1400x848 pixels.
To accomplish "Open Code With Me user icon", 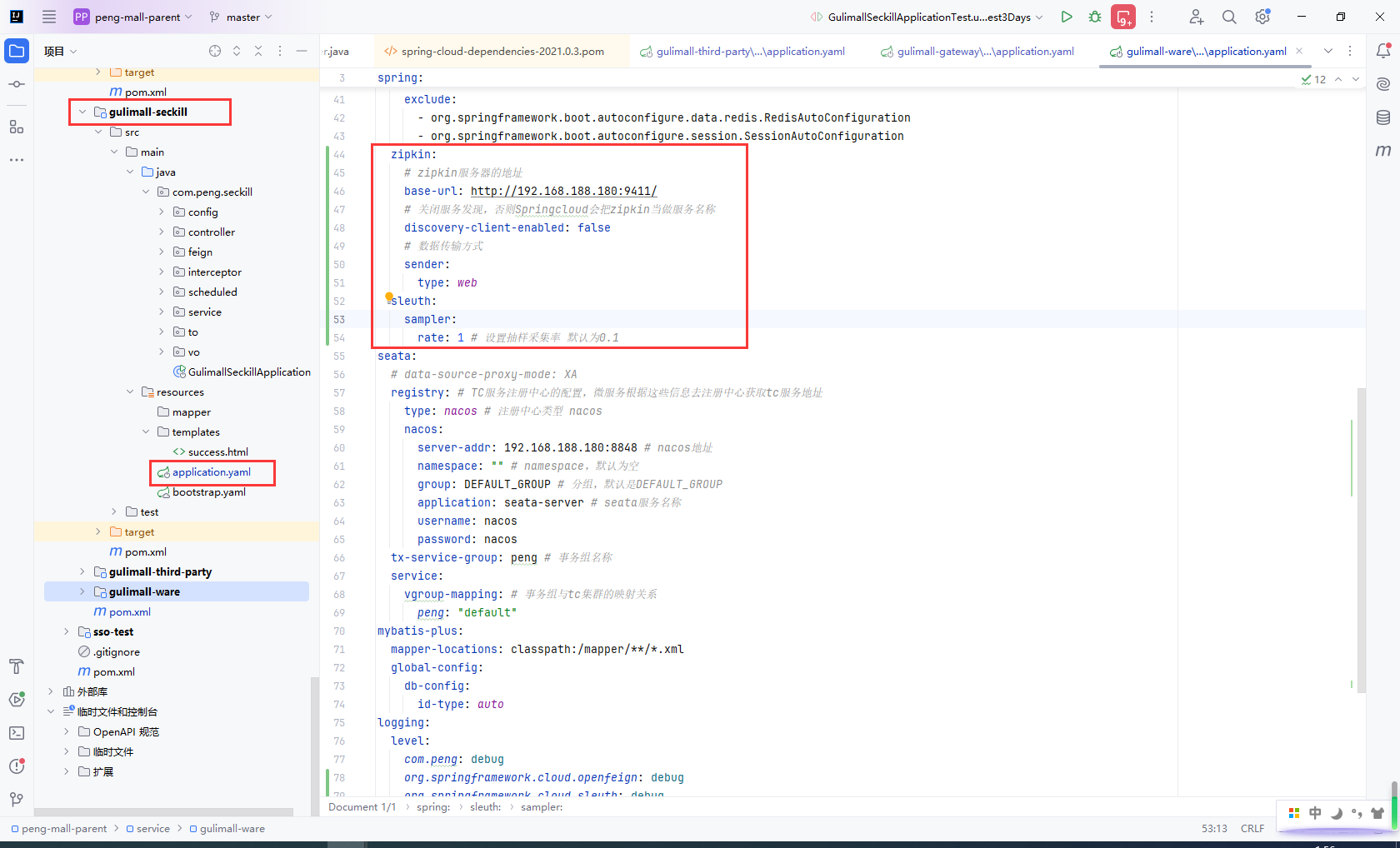I will pos(1196,17).
